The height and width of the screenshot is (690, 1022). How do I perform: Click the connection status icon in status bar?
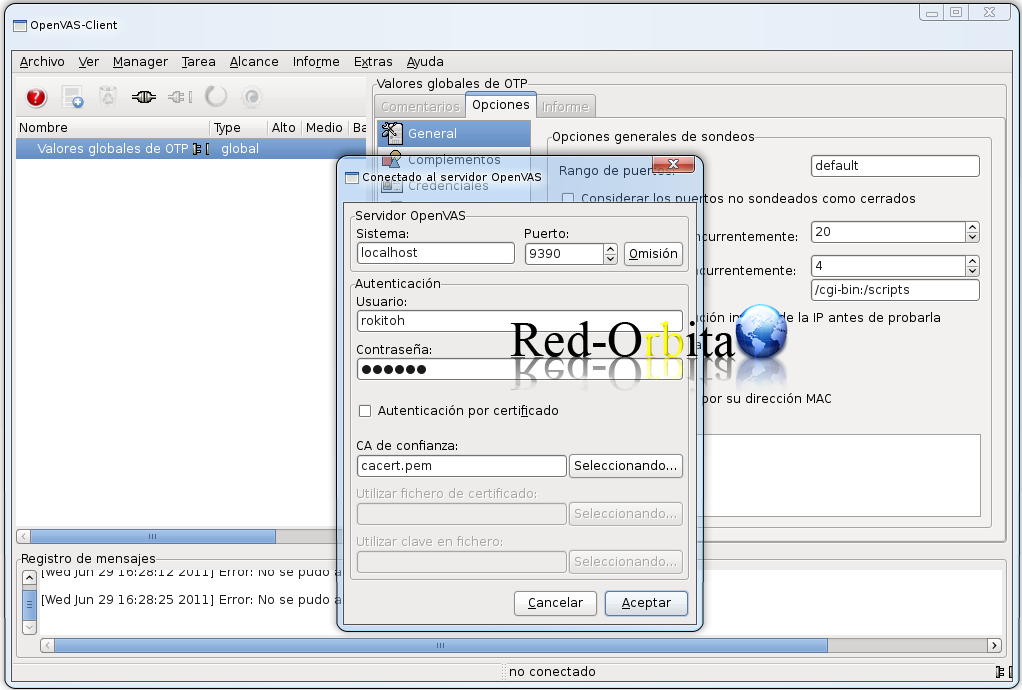tap(1004, 672)
